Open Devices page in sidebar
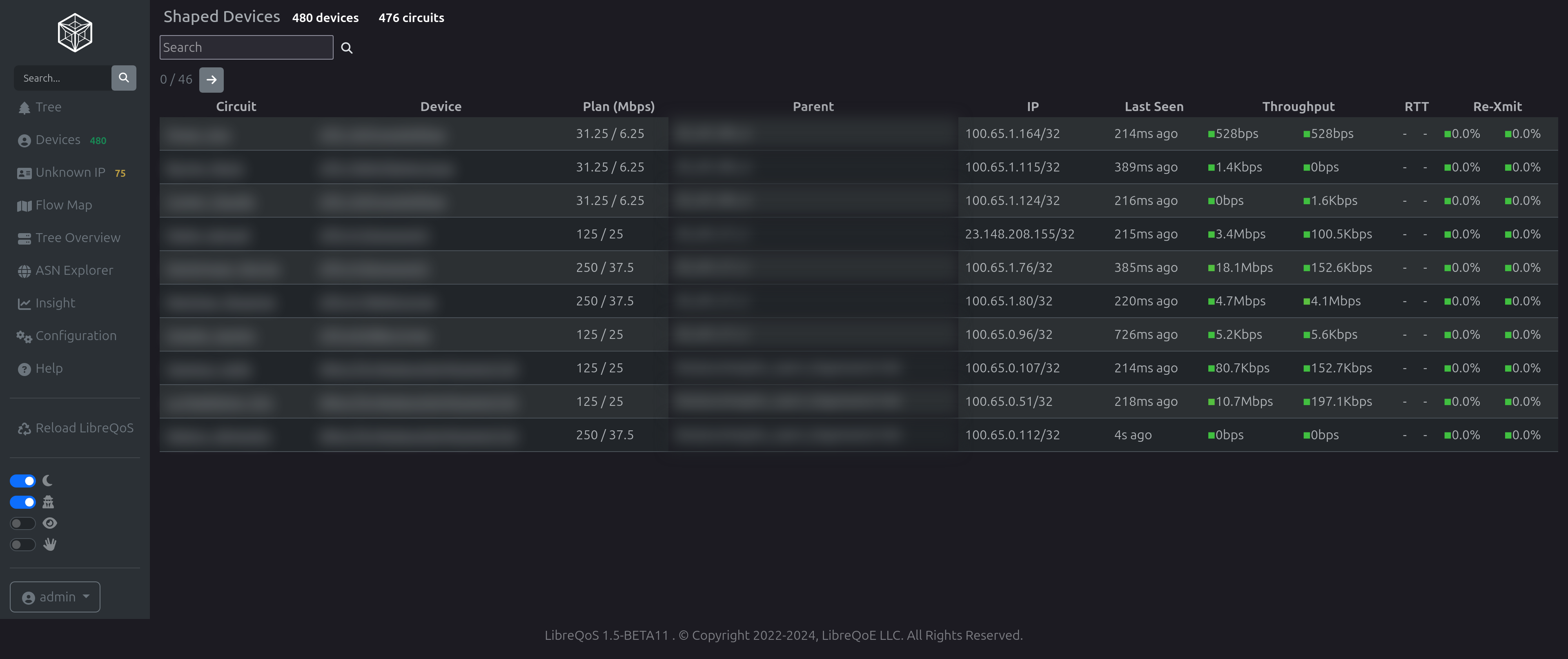This screenshot has width=1568, height=659. click(58, 140)
